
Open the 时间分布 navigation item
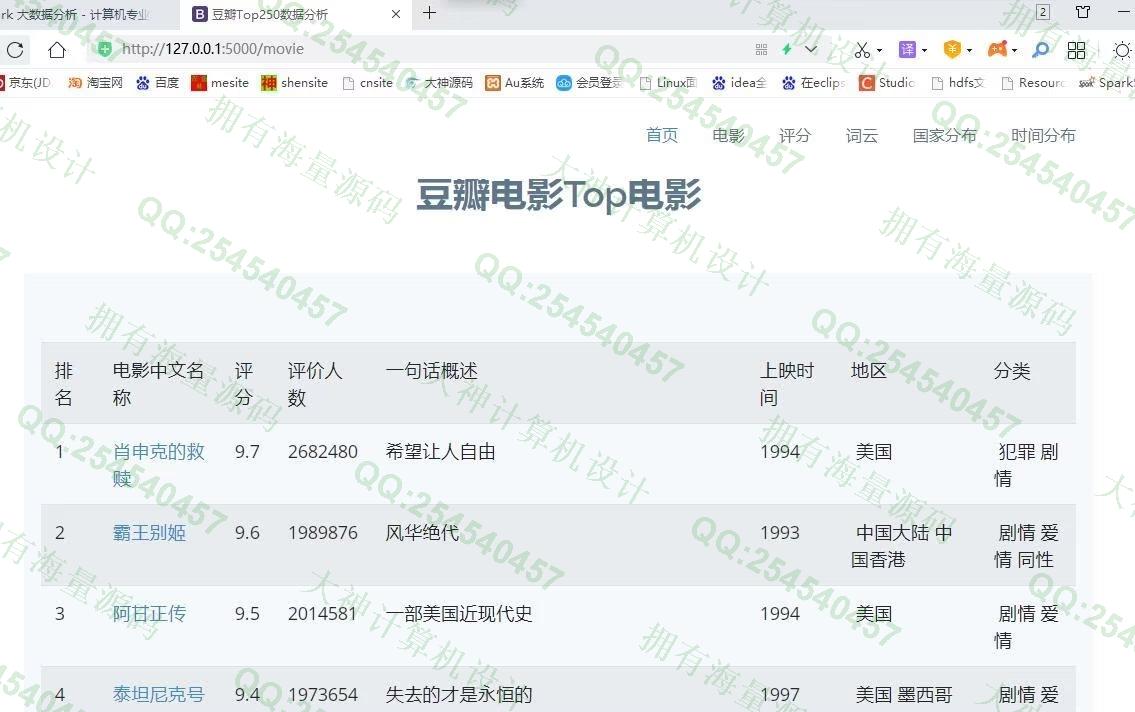(x=1043, y=135)
